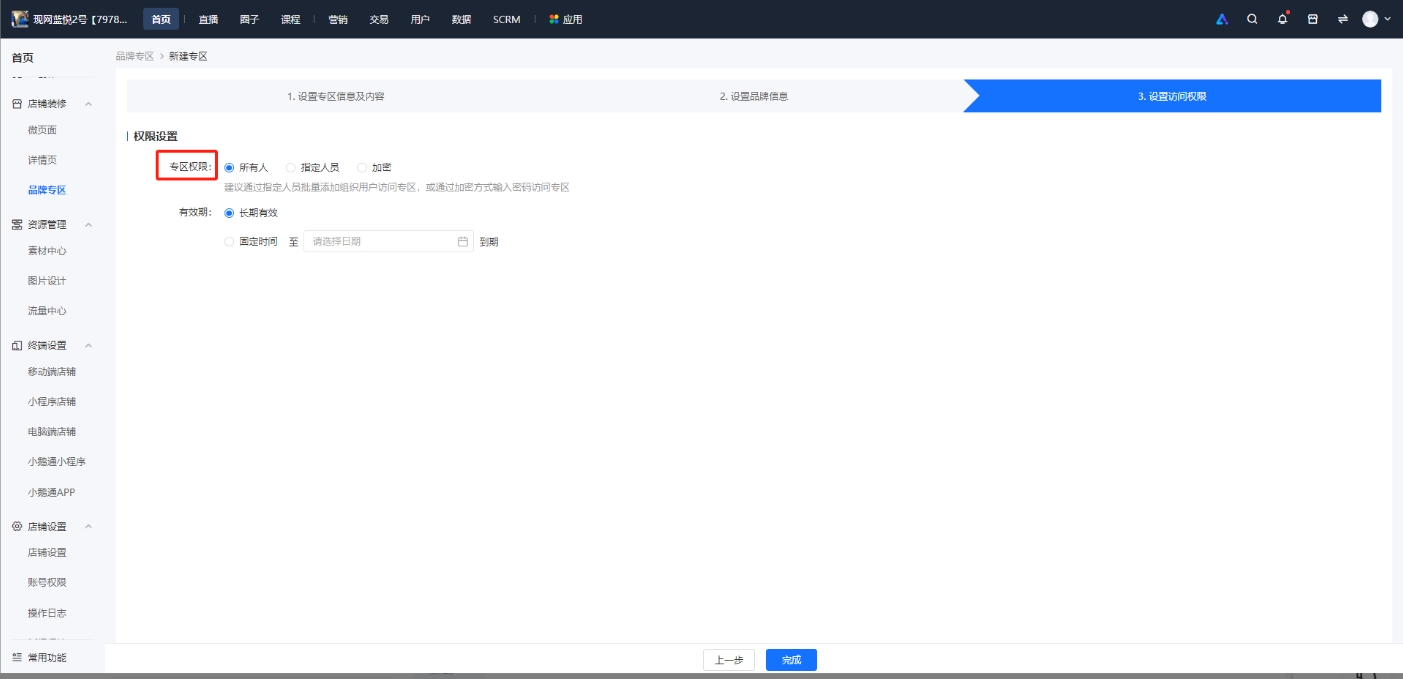Click the notification bell icon
Viewport: 1403px width, 679px height.
(1283, 18)
